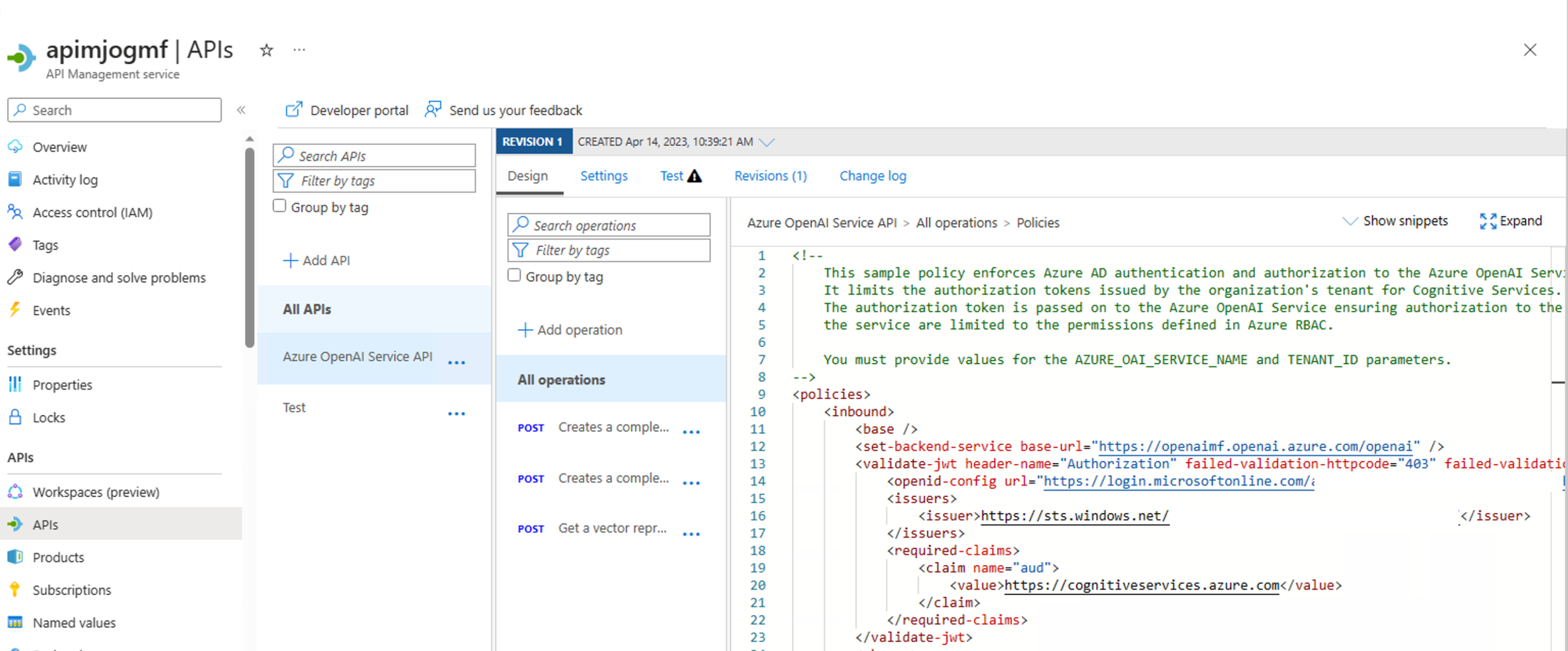The height and width of the screenshot is (651, 1568).
Task: Enable Group by tag under operations search
Action: pyautogui.click(x=515, y=275)
